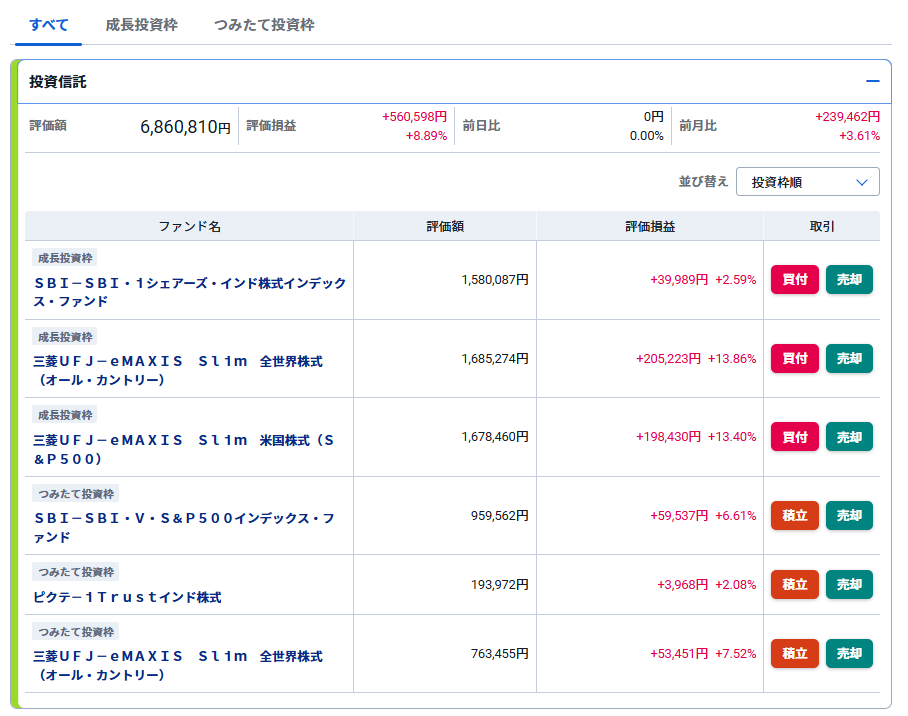Click the 評価額 column header in table
The width and height of the screenshot is (908, 716).
[x=445, y=226]
